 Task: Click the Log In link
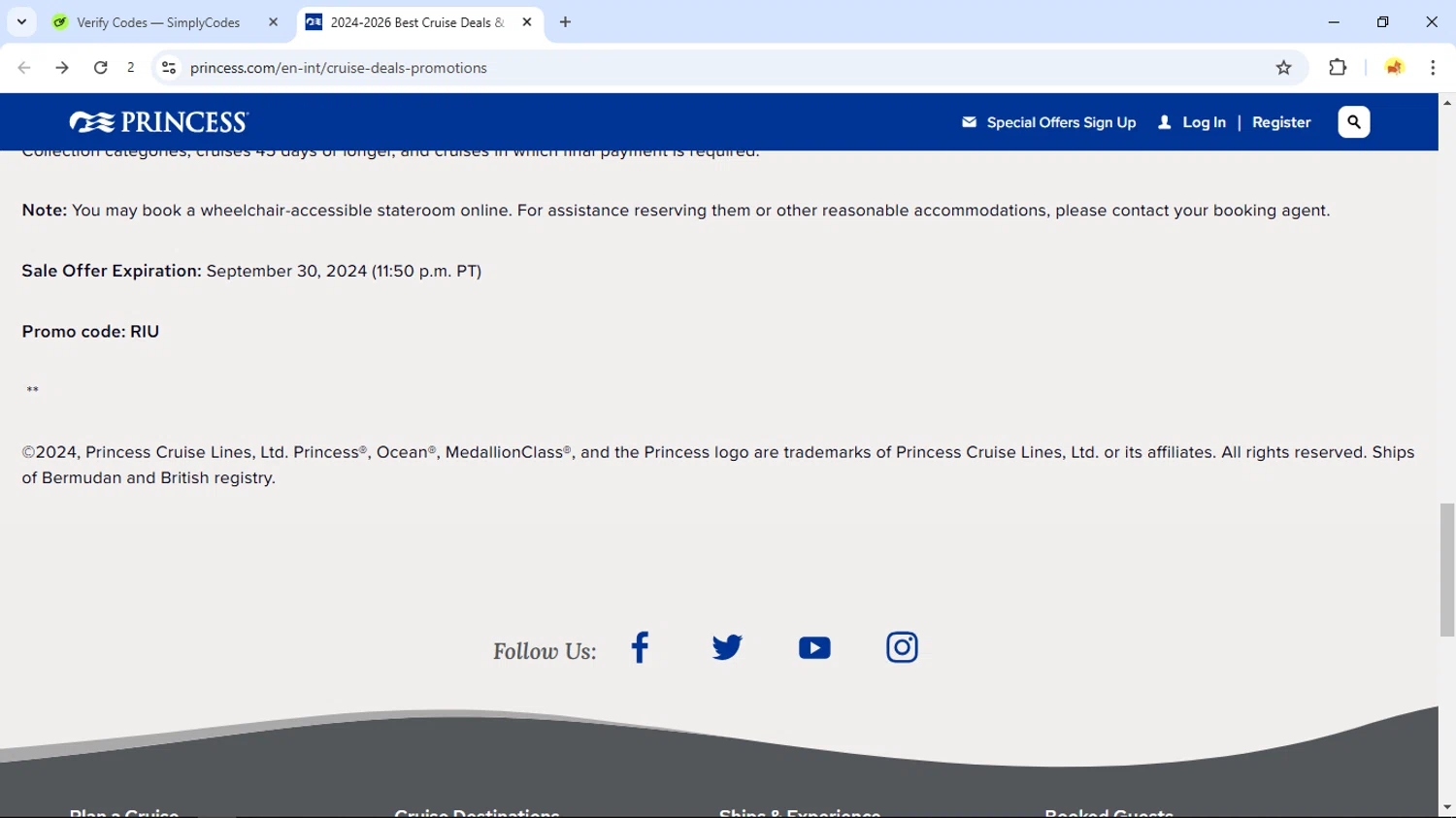[1204, 122]
